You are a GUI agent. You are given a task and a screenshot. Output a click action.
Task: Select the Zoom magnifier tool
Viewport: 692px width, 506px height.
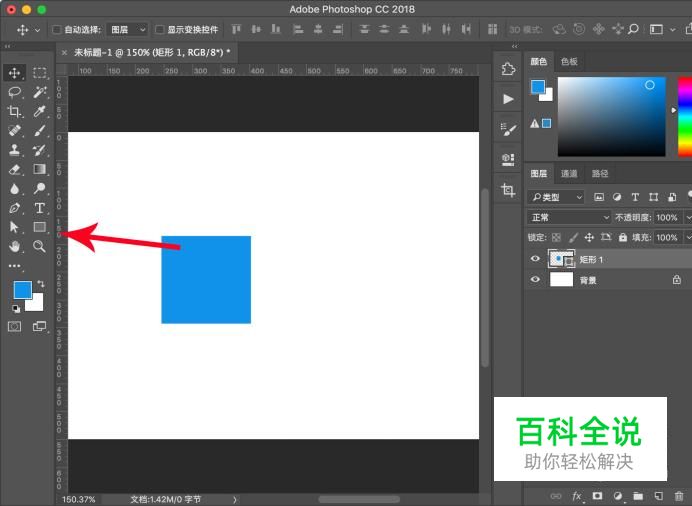point(40,246)
